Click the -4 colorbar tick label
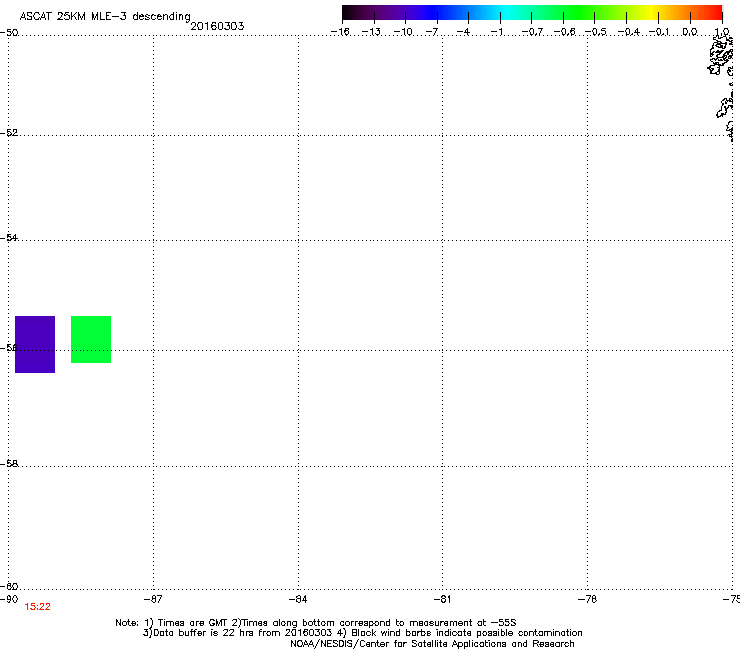 [463, 32]
